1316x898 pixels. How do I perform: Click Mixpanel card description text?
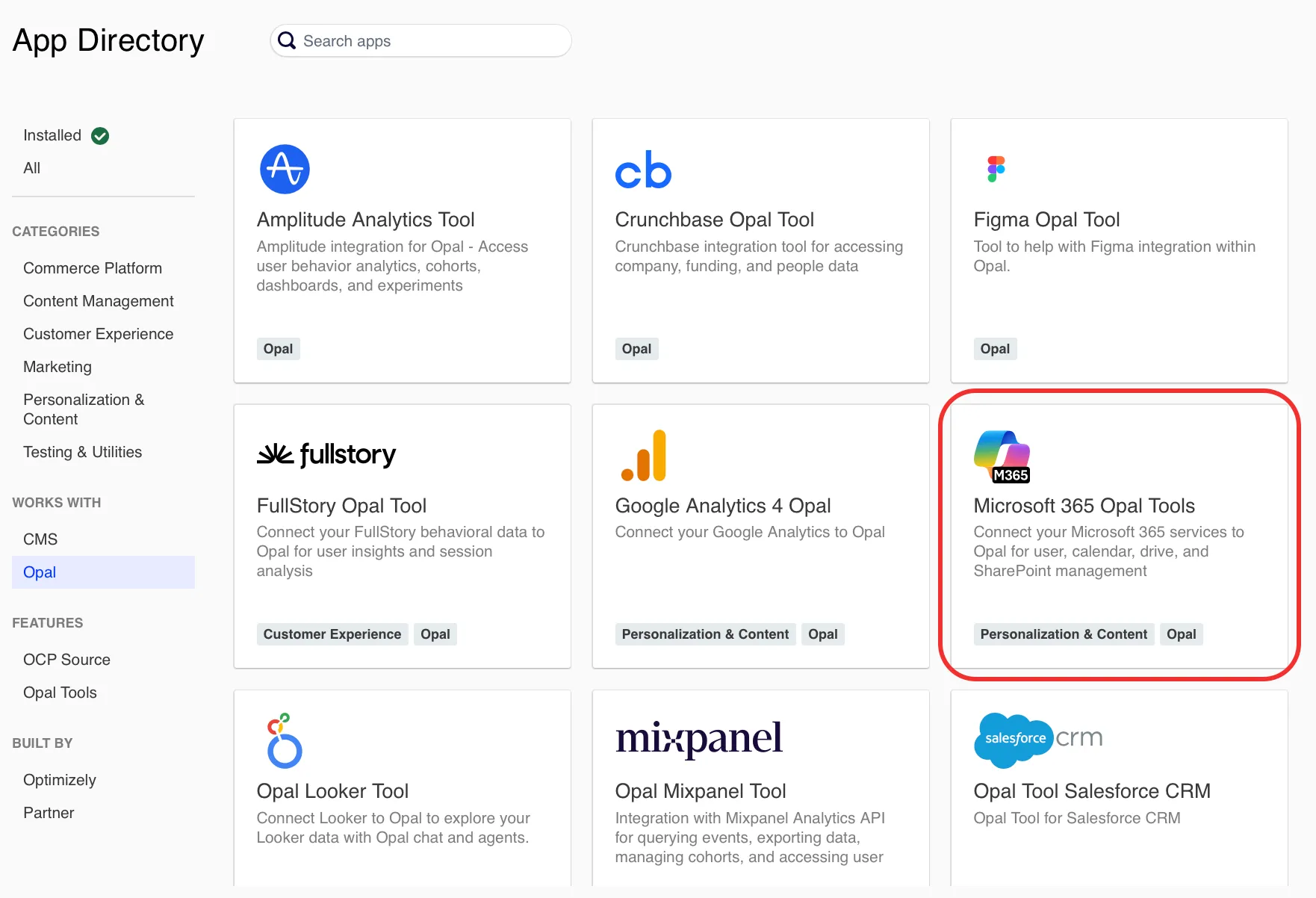751,837
